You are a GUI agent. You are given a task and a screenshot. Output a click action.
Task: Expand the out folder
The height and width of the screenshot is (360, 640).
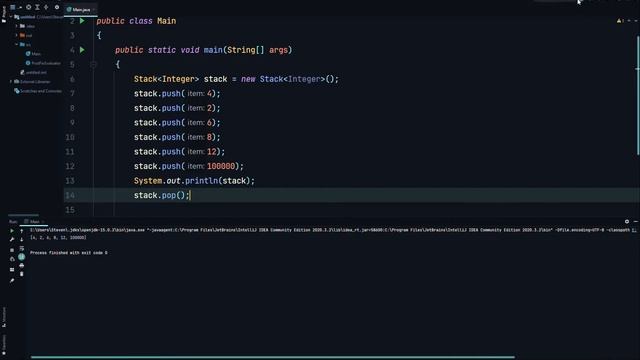[x=17, y=35]
